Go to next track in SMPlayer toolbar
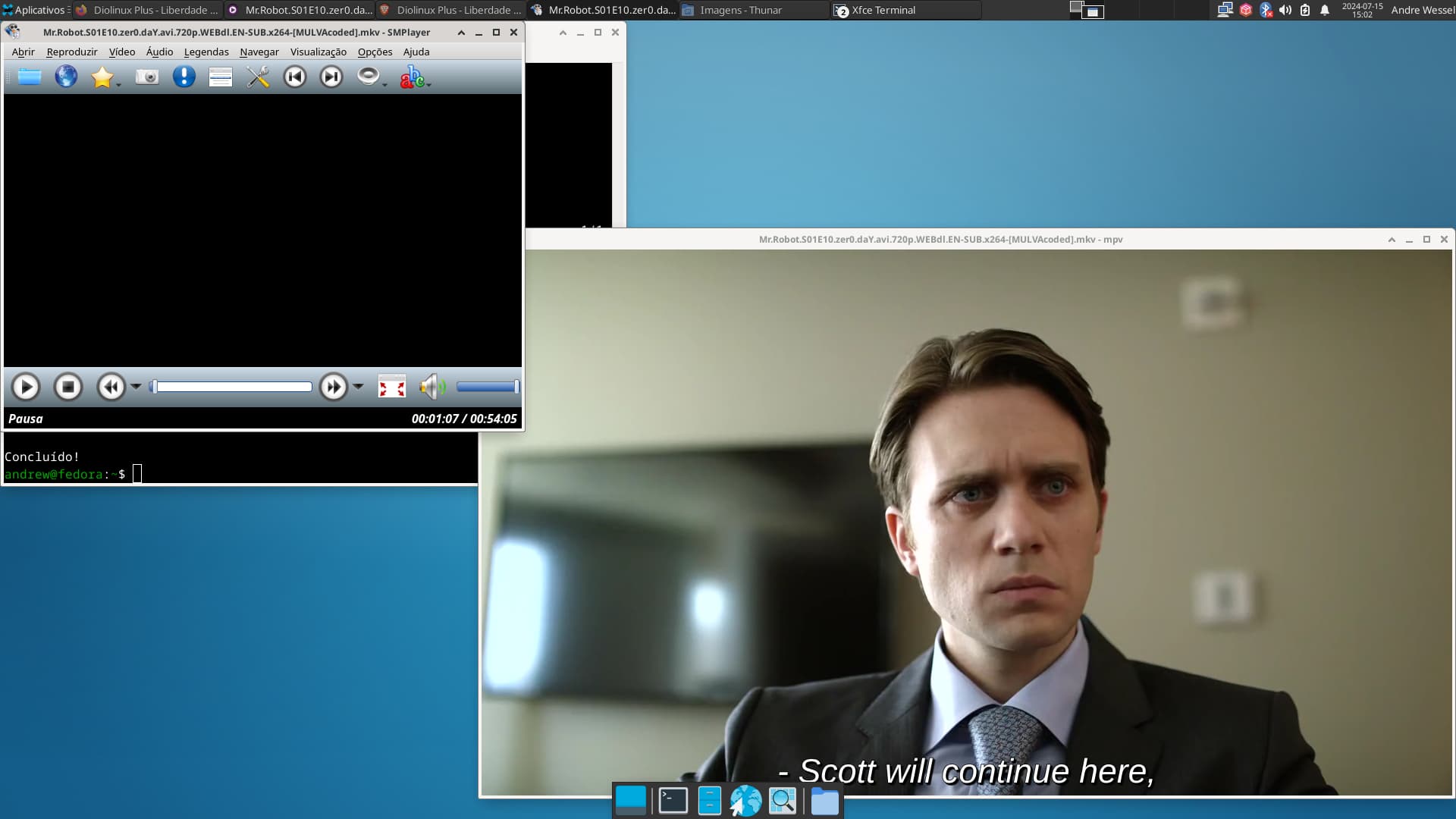The image size is (1456, 819). click(331, 77)
